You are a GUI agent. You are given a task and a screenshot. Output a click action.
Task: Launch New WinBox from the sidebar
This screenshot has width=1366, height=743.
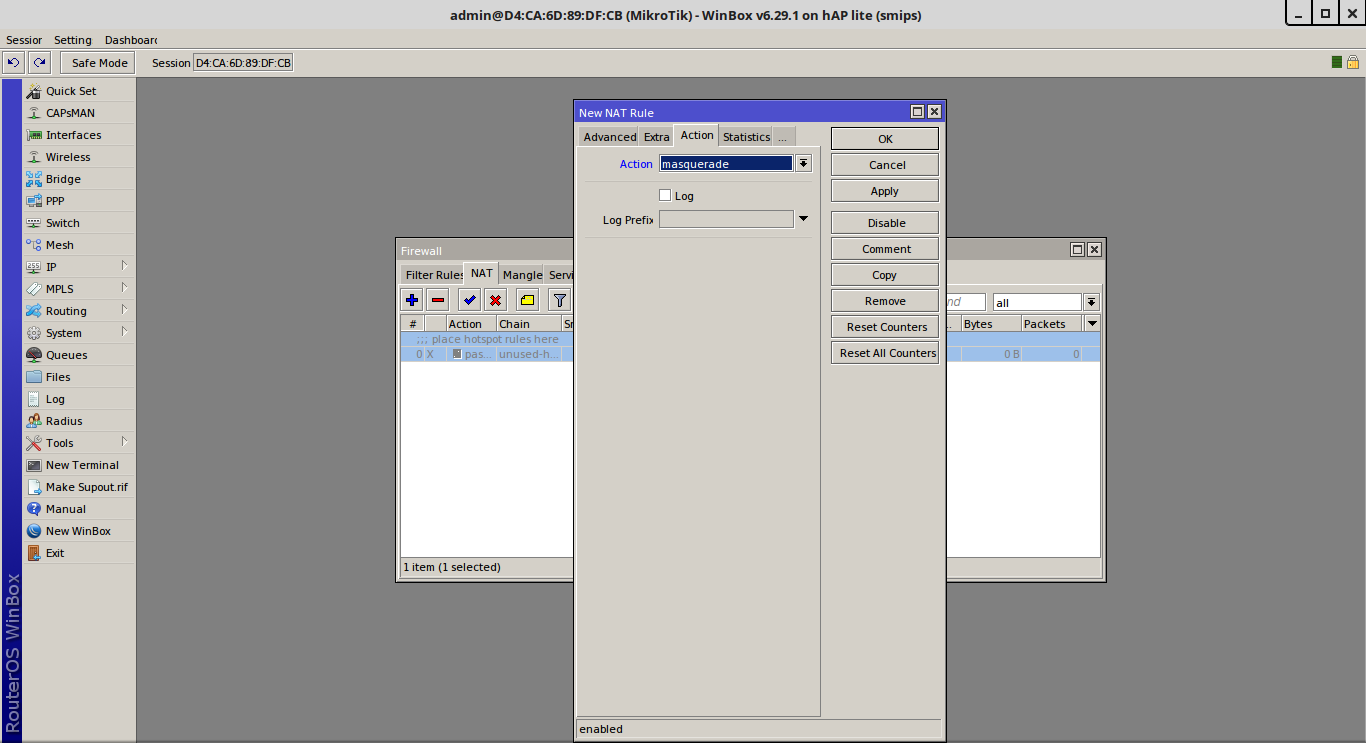coord(80,531)
